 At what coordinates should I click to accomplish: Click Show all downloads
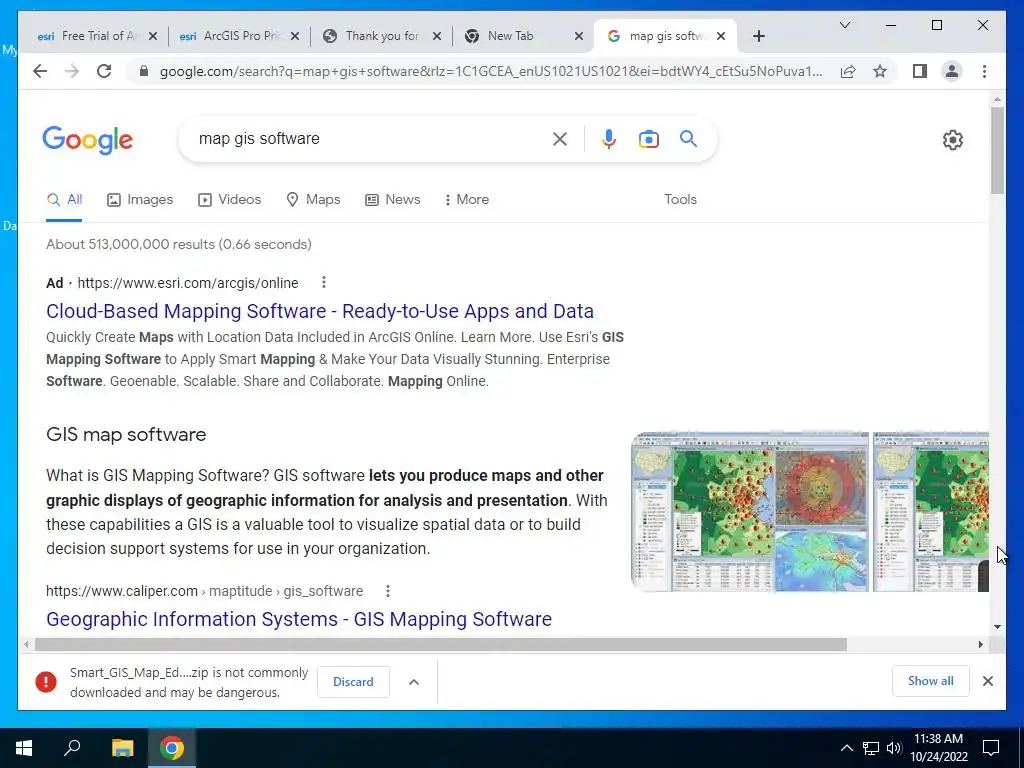930,680
